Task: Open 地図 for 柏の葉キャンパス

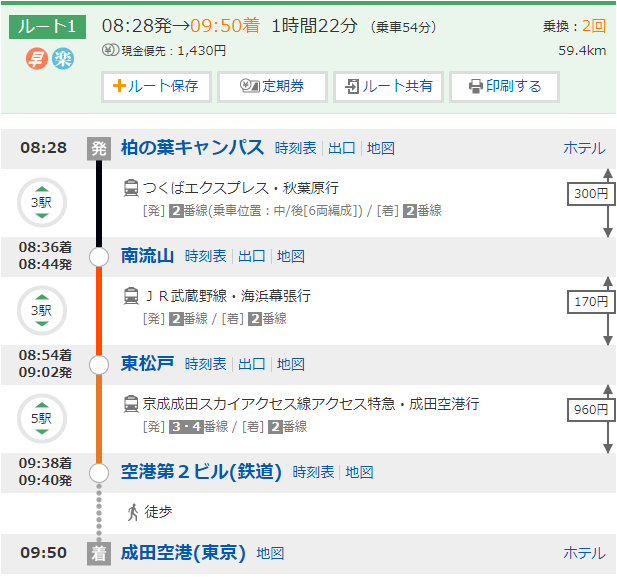Action: click(x=381, y=148)
